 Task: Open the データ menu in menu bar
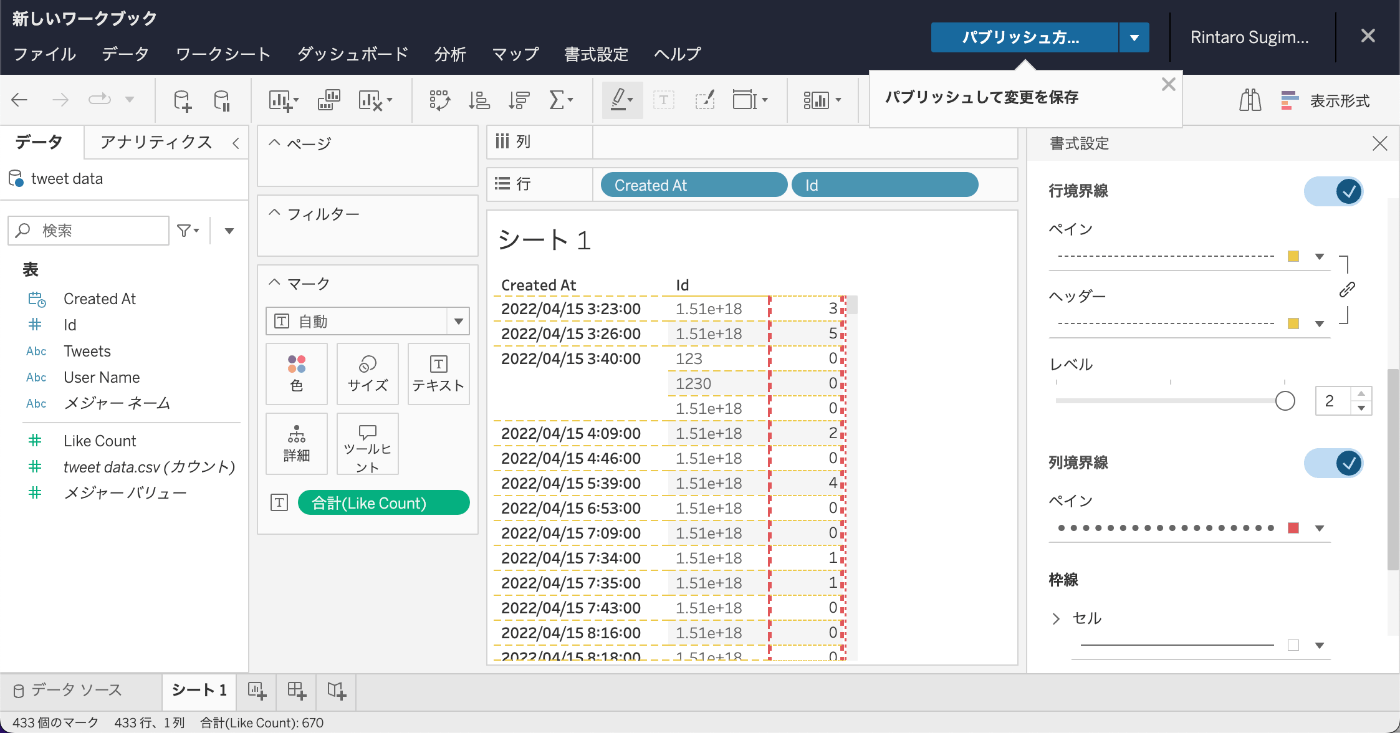(x=125, y=54)
